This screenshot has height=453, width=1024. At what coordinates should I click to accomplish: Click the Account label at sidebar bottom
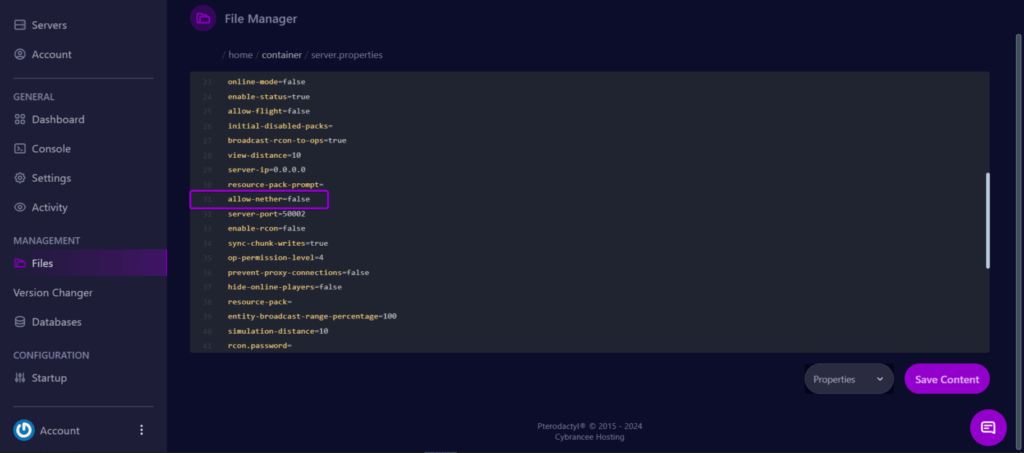pos(59,431)
